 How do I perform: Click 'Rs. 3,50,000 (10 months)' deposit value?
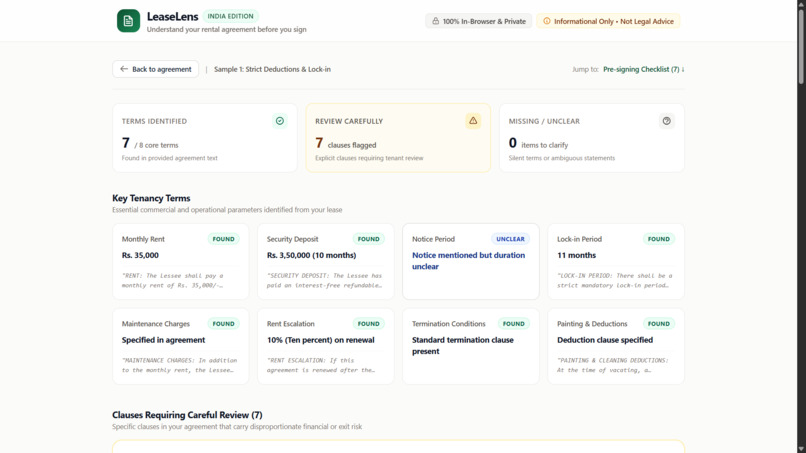(x=311, y=255)
